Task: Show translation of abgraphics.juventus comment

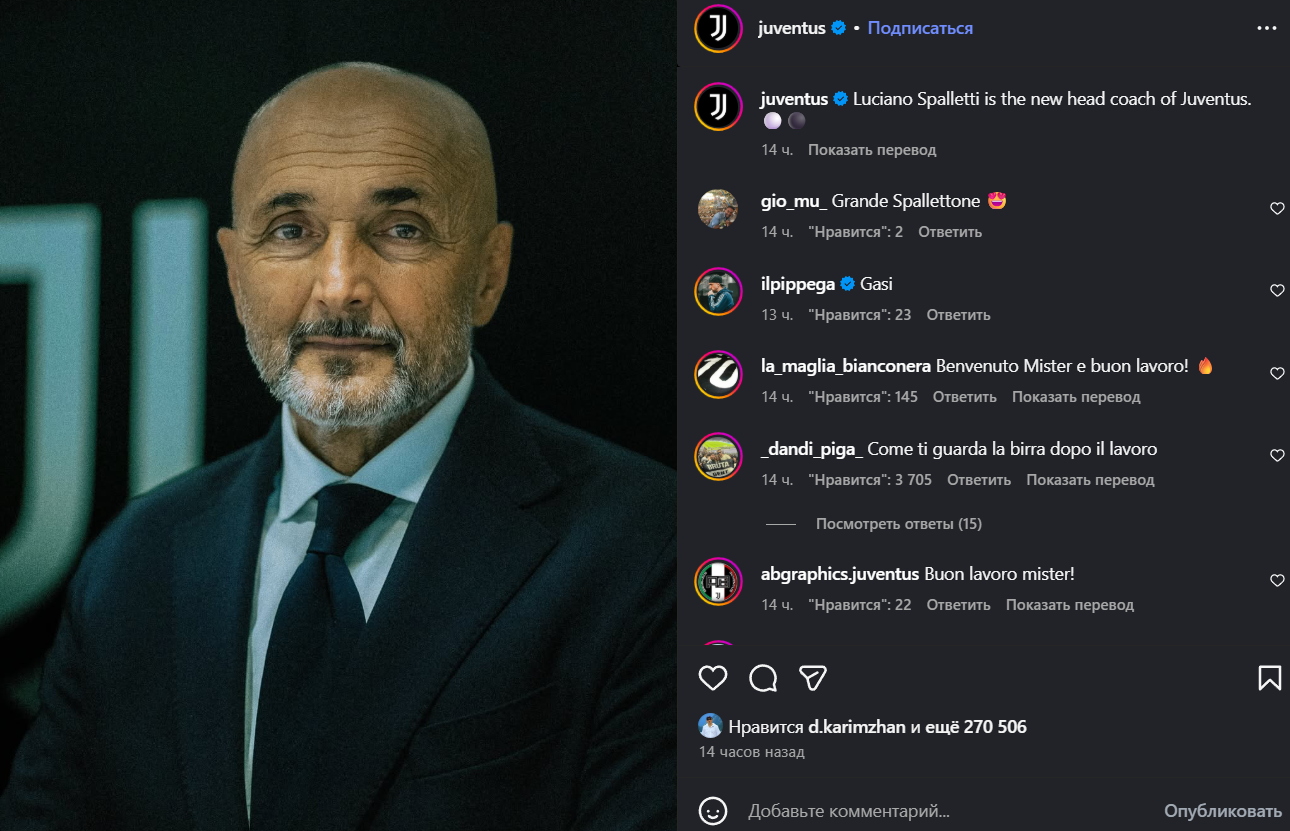Action: click(1069, 605)
